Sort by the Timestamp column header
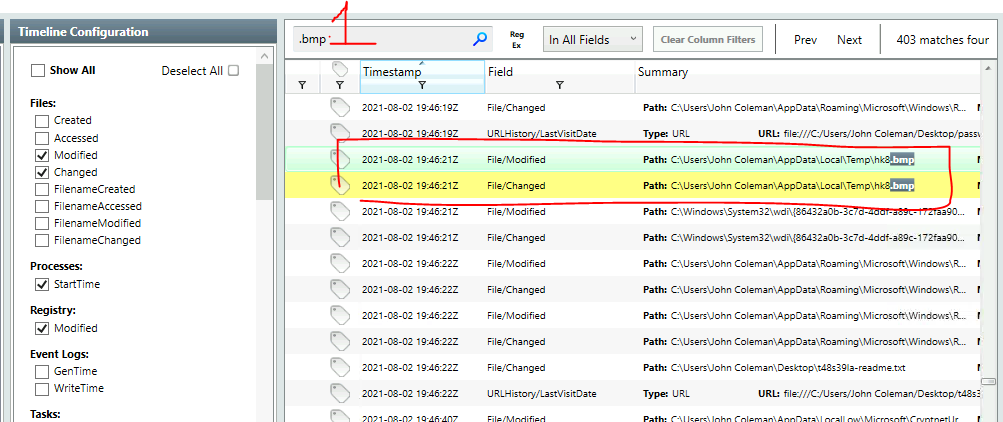The width and height of the screenshot is (1003, 422). [x=392, y=72]
